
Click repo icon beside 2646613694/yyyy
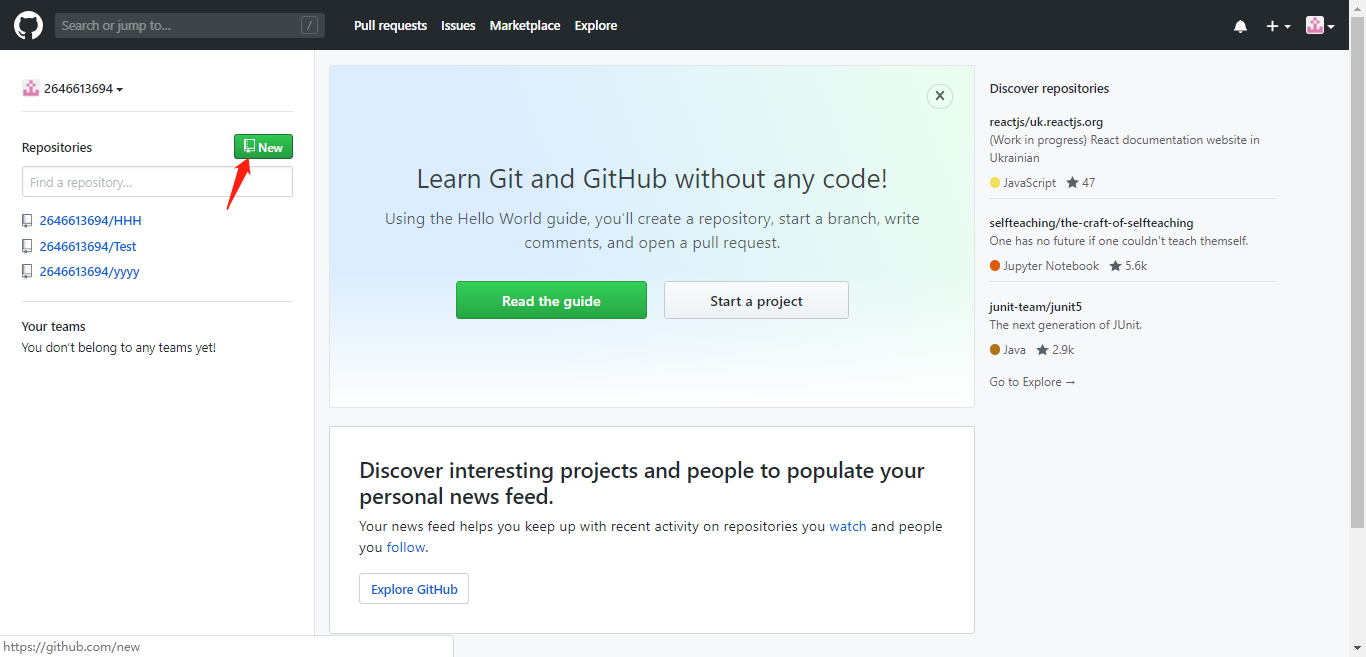coord(27,271)
